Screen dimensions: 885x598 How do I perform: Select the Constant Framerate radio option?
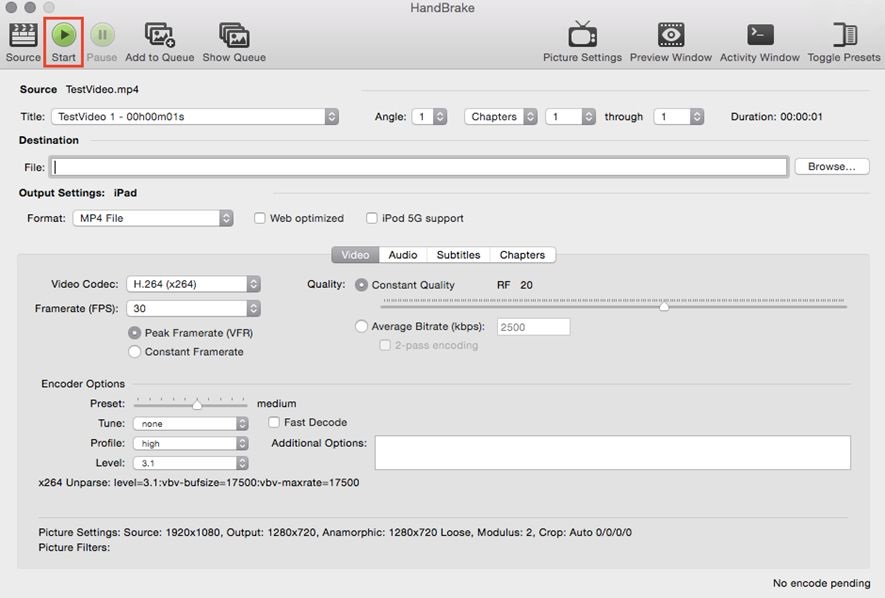tap(134, 351)
